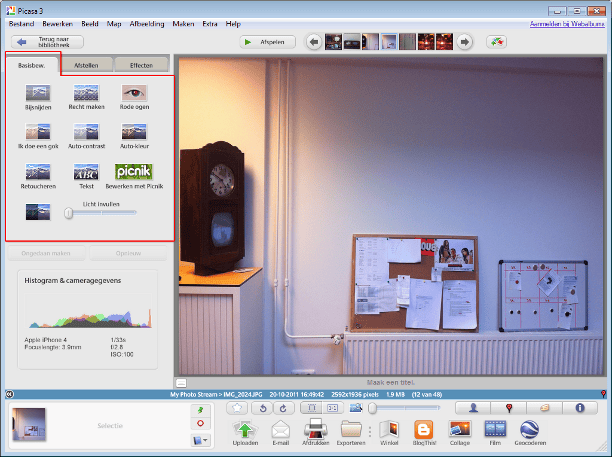Hold selected items with green pin
This screenshot has height=457, width=612.
pos(201,410)
